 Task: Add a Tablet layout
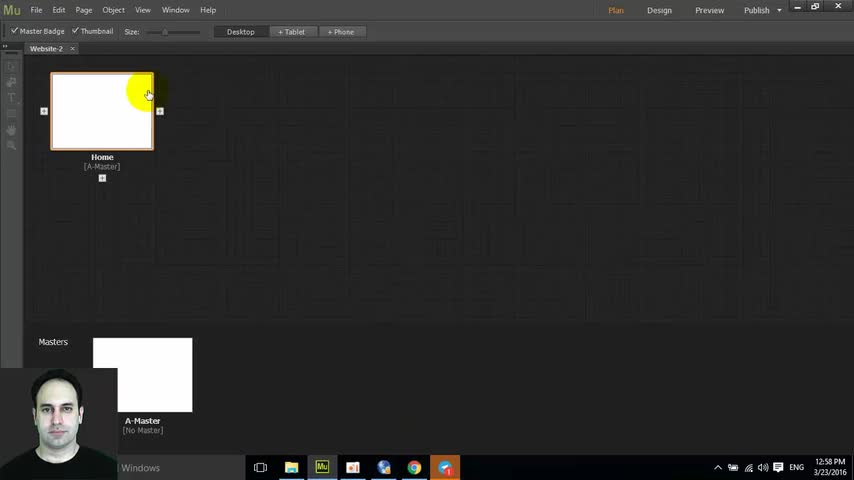click(292, 32)
